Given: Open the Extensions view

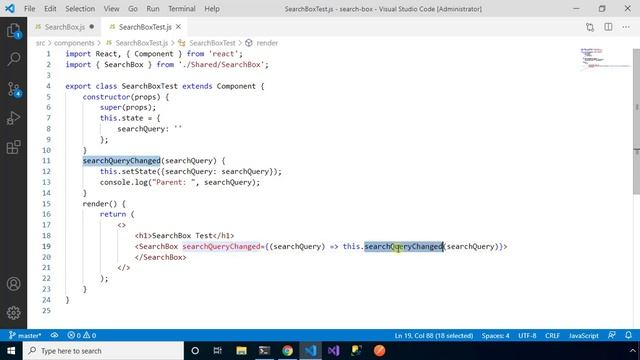Looking at the screenshot, I should coord(13,147).
